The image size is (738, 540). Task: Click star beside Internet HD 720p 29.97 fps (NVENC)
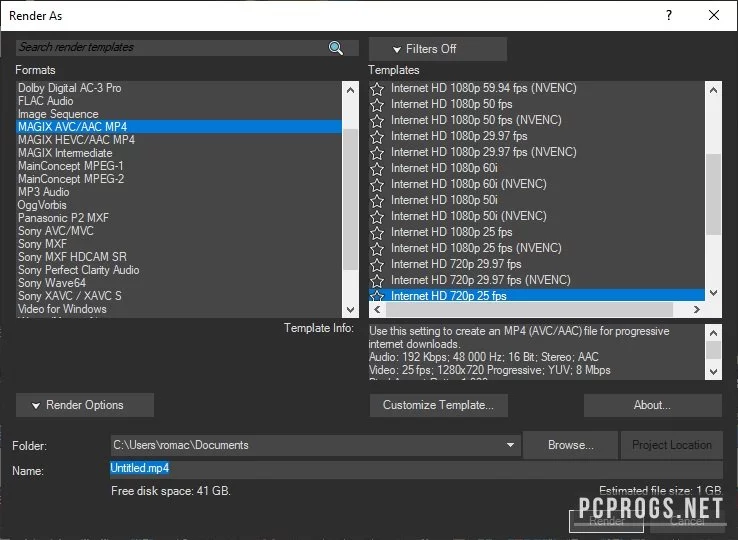(377, 281)
